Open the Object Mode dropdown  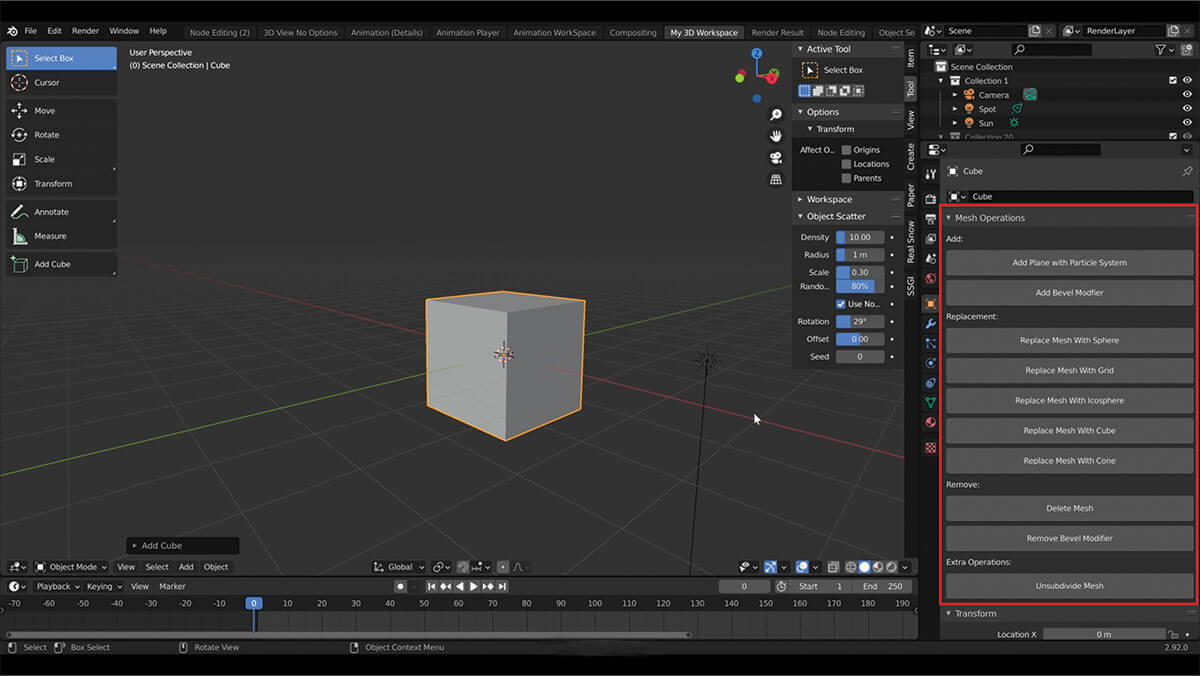72,567
